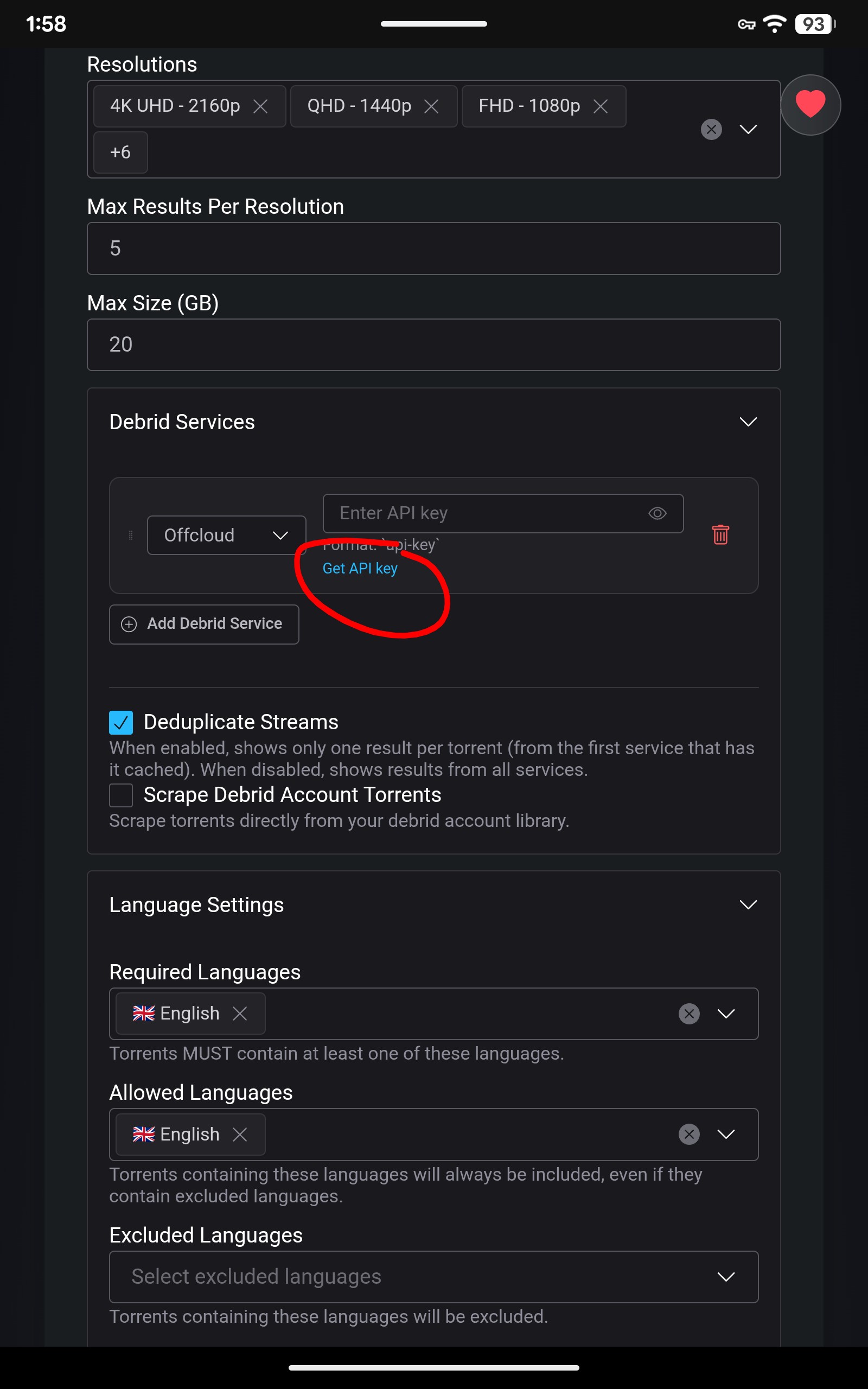Click the red heart donate icon
The height and width of the screenshot is (1389, 868).
[810, 105]
